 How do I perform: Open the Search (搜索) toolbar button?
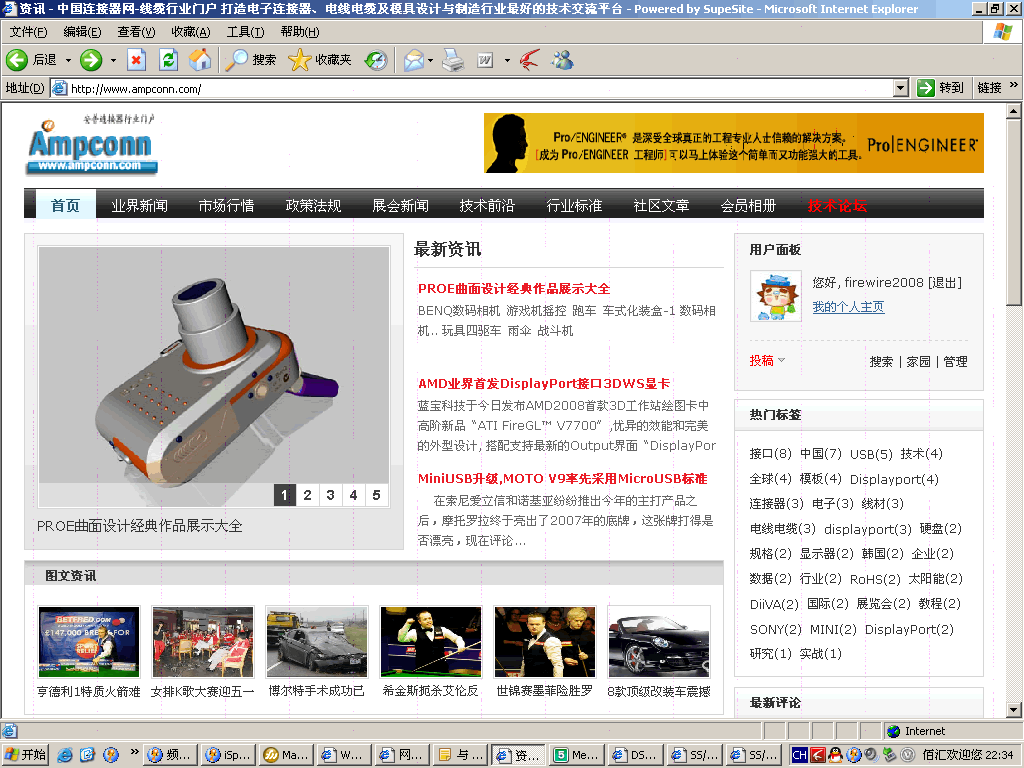tap(251, 60)
